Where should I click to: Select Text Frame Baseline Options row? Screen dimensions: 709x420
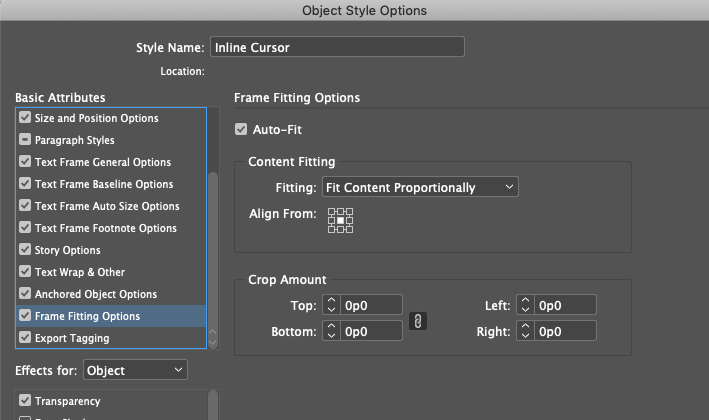111,184
